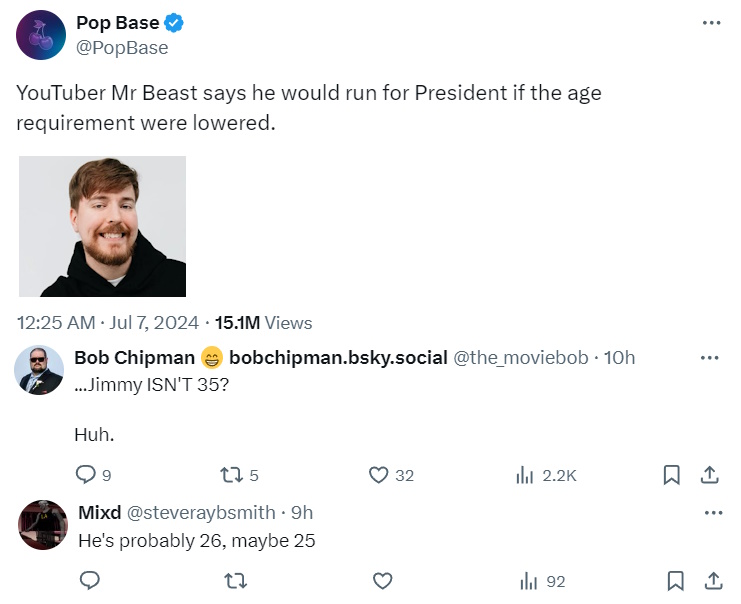Click Pop Base profile avatar
This screenshot has width=741, height=604.
coord(42,35)
